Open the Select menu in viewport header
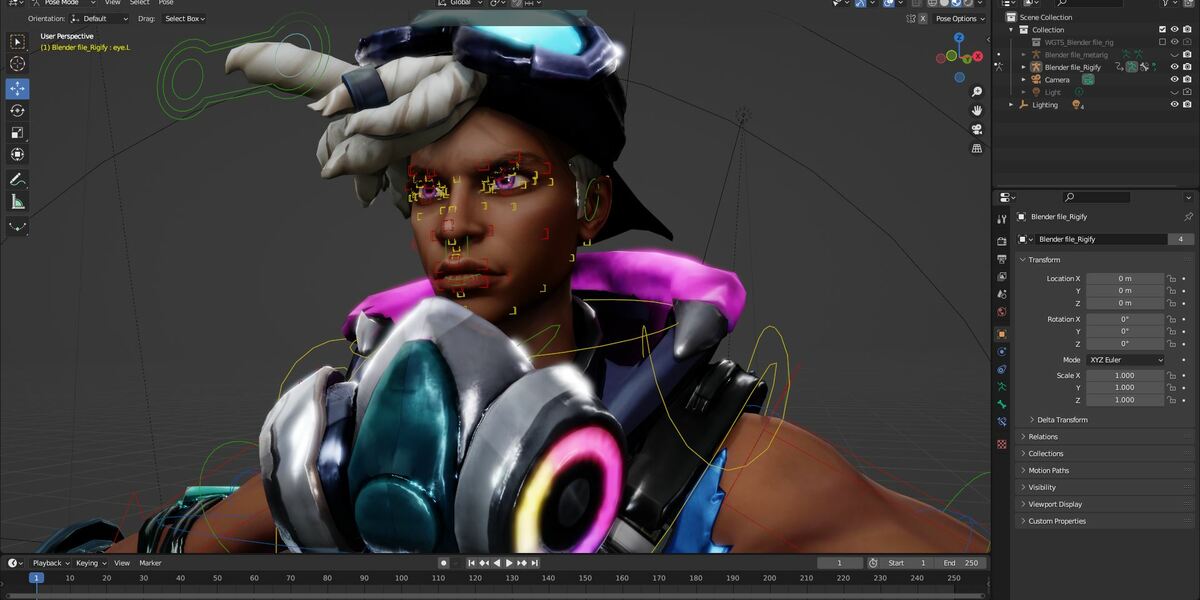The width and height of the screenshot is (1200, 600). [x=139, y=3]
